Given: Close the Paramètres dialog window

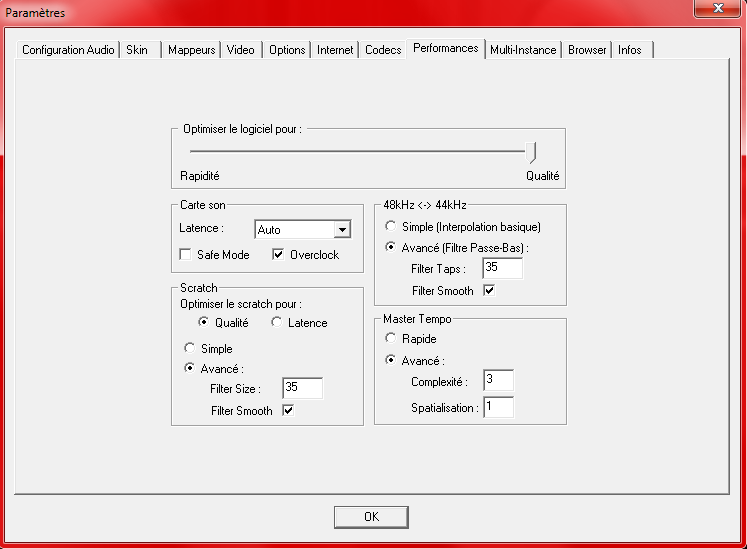Looking at the screenshot, I should point(714,10).
